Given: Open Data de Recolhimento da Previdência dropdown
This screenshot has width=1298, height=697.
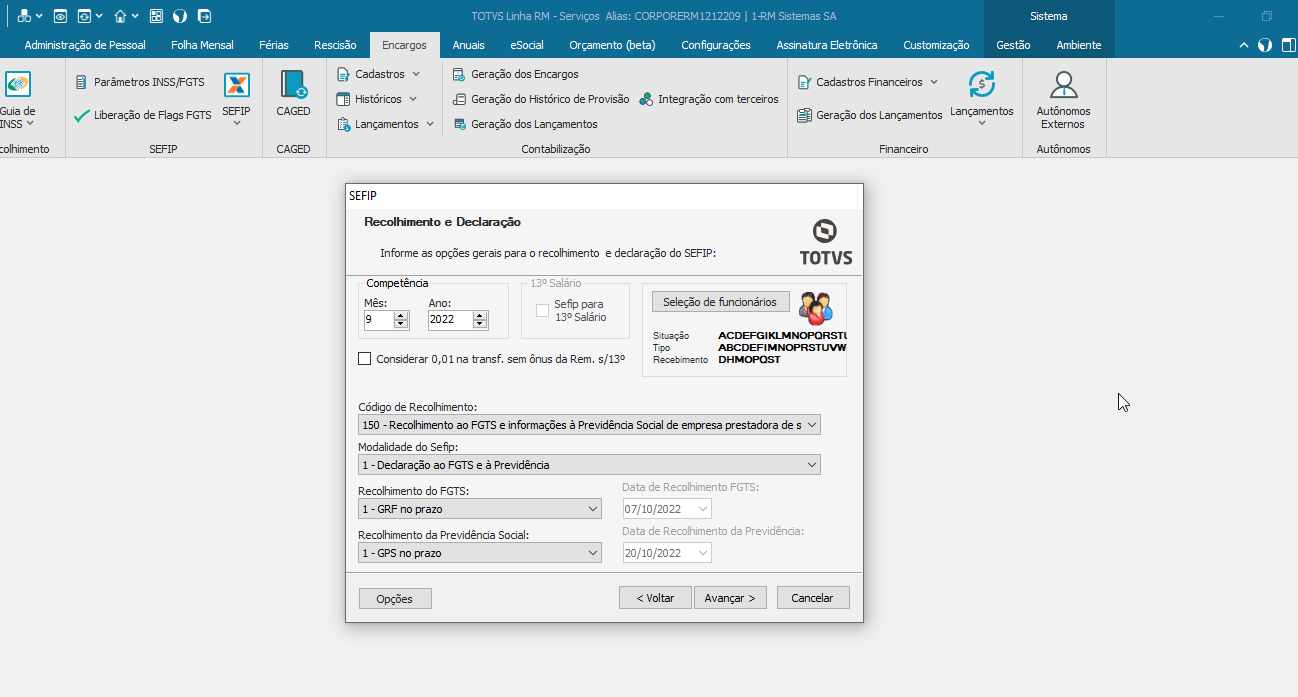Looking at the screenshot, I should (703, 553).
